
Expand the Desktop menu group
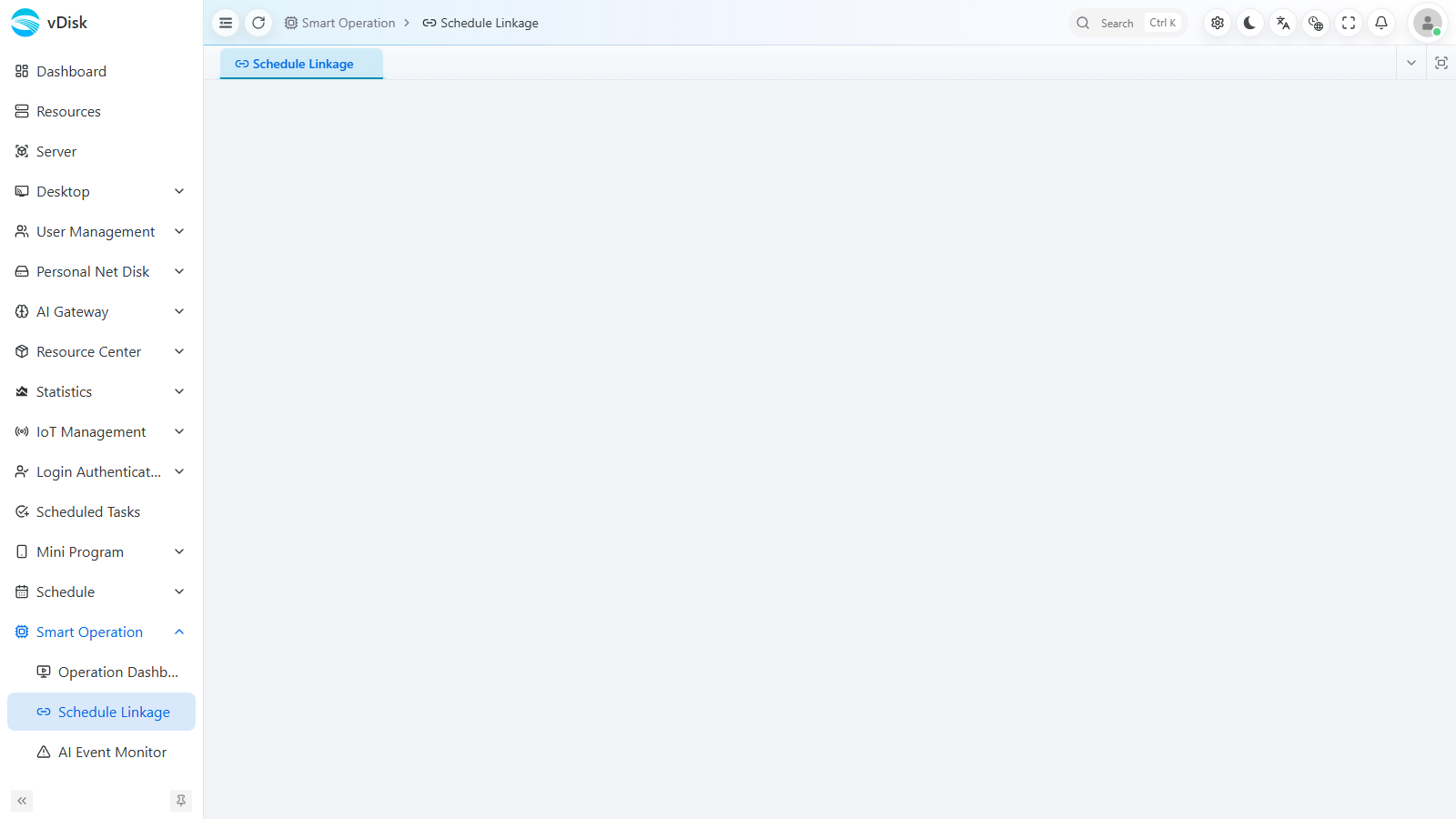pyautogui.click(x=101, y=191)
